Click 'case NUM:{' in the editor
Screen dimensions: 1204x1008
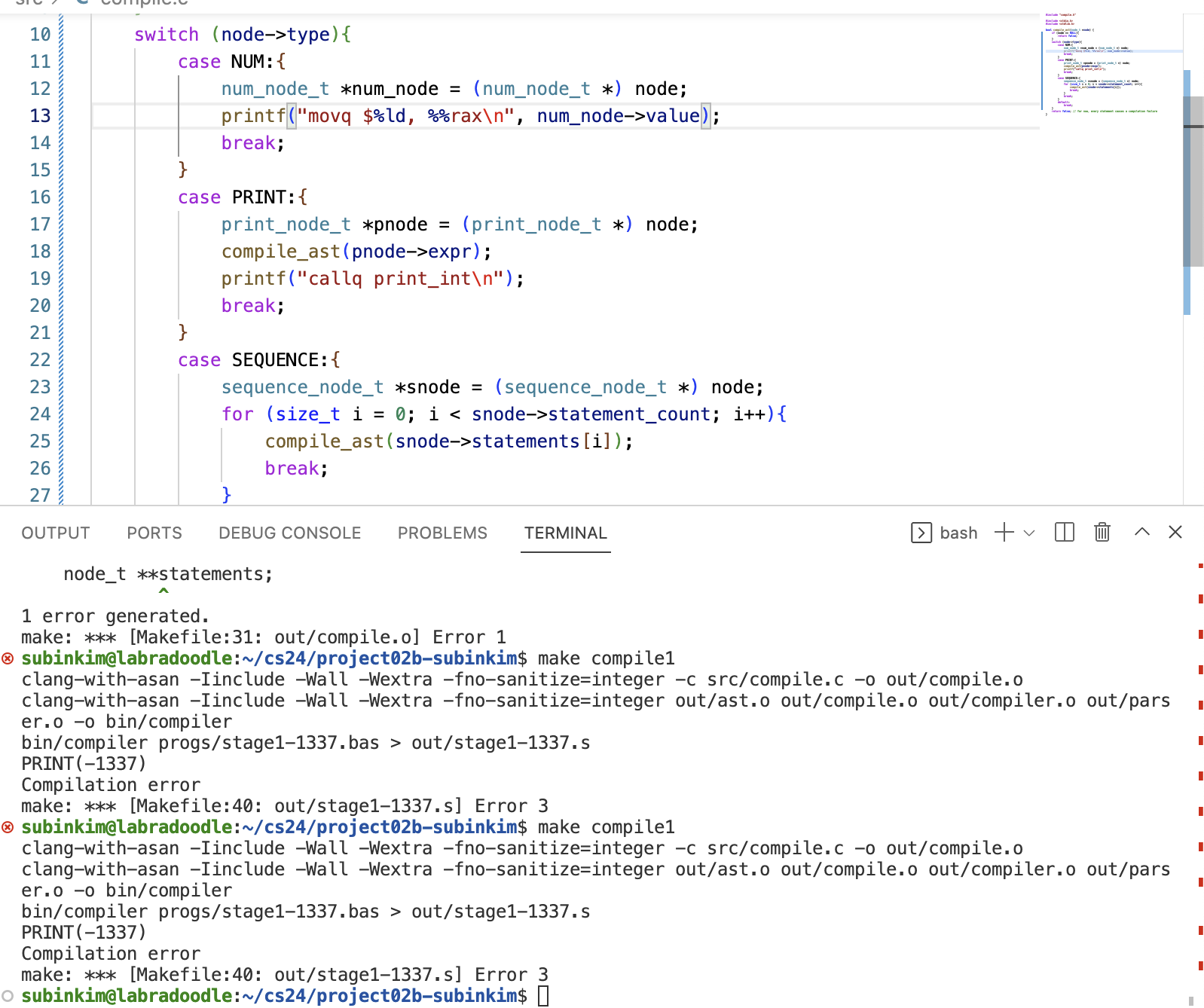(x=232, y=62)
